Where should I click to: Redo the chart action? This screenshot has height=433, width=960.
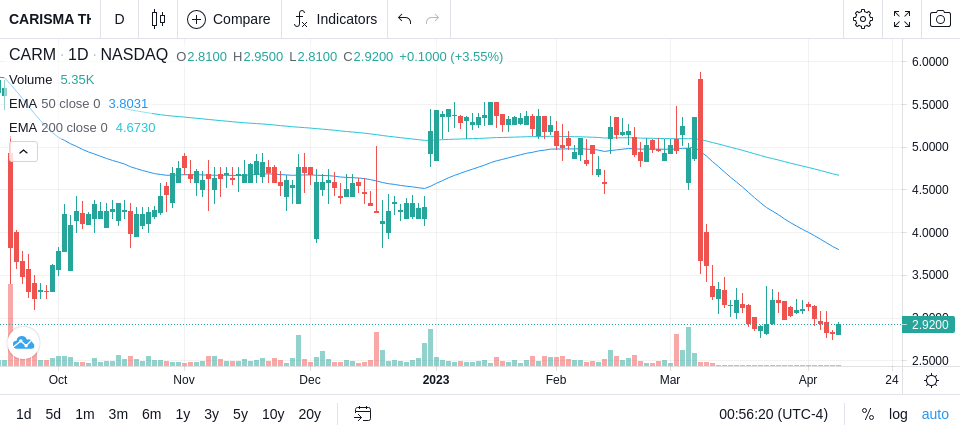pos(433,19)
